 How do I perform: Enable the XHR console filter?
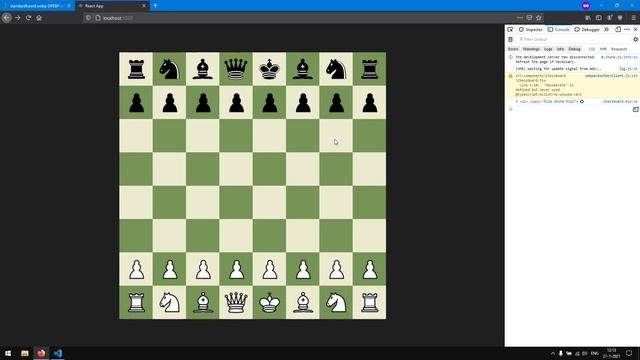click(x=603, y=49)
